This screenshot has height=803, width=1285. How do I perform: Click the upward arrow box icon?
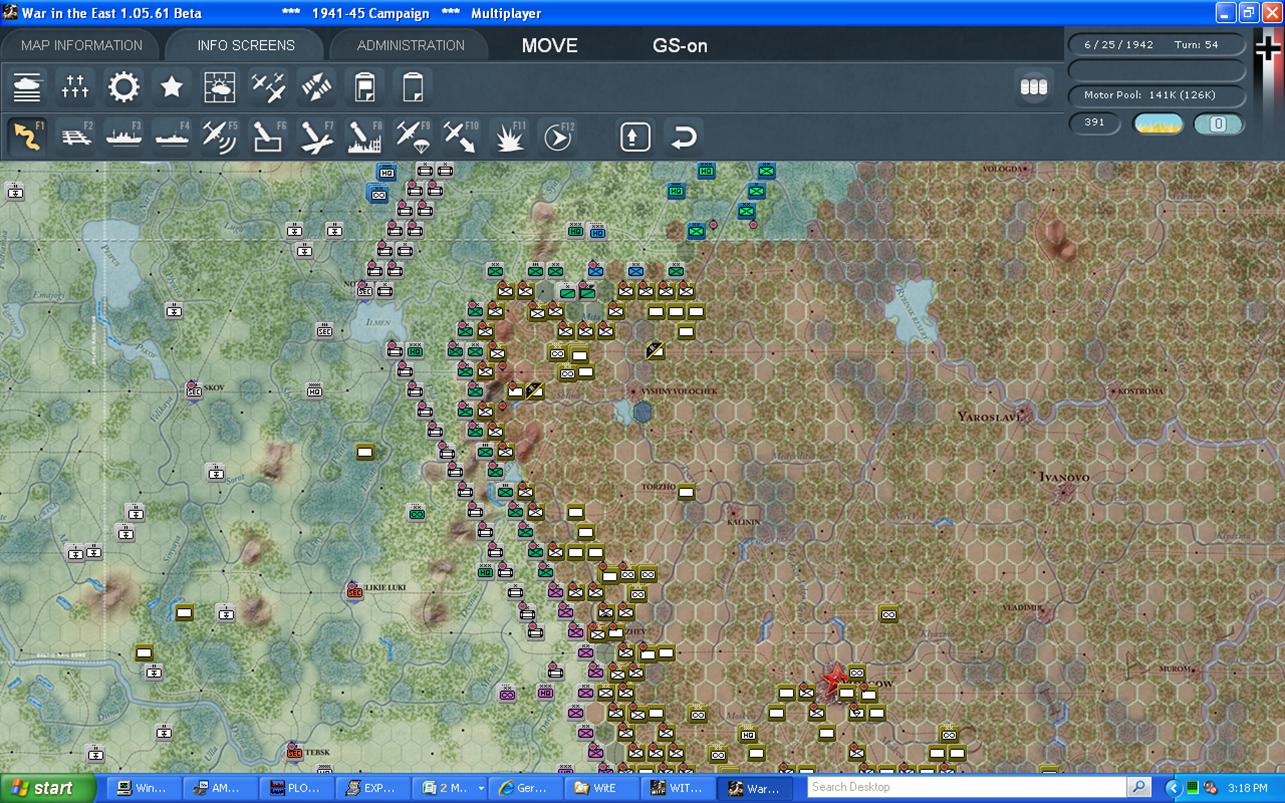[635, 136]
